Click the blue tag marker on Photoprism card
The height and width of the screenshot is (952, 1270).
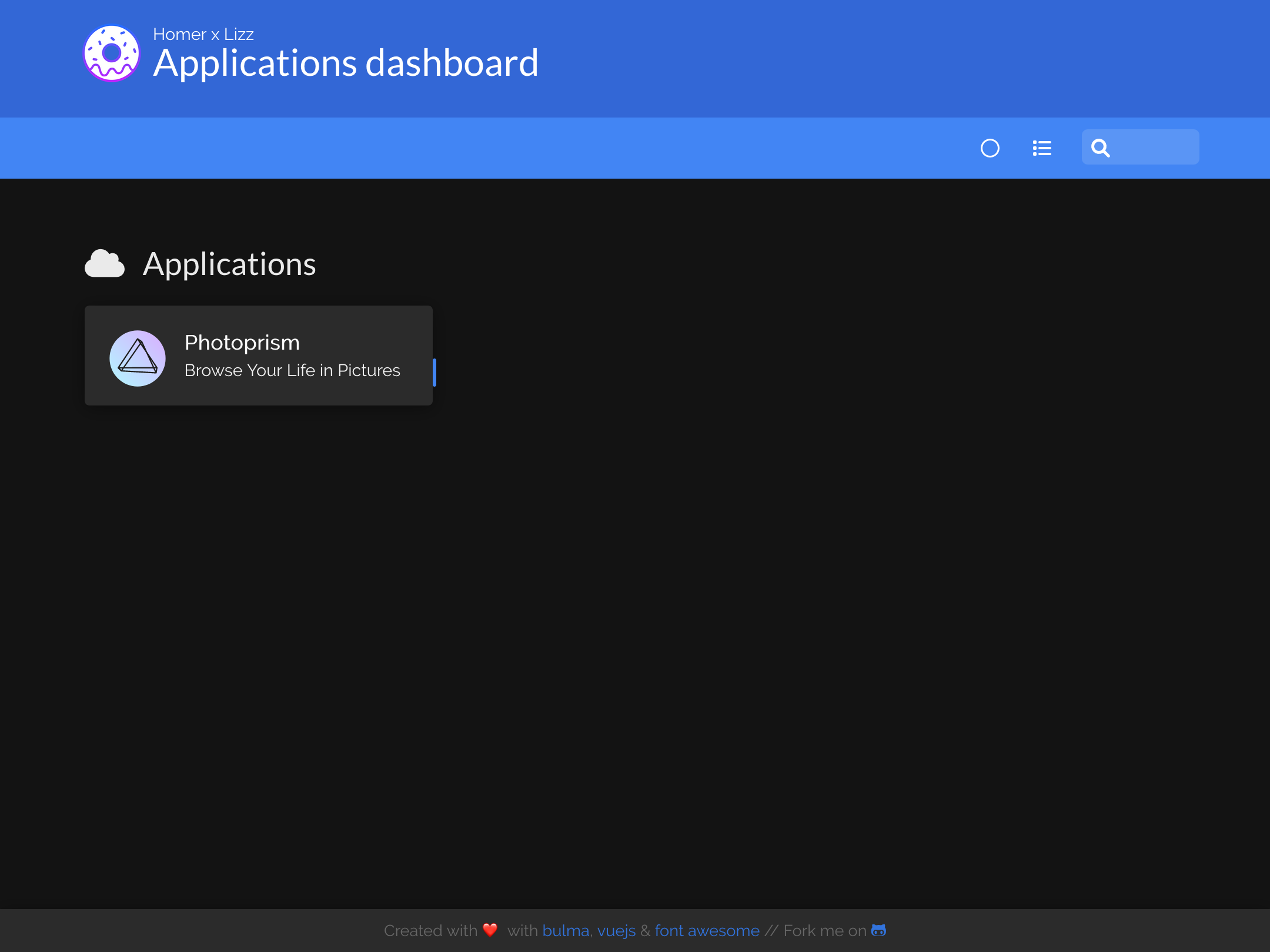(x=434, y=373)
